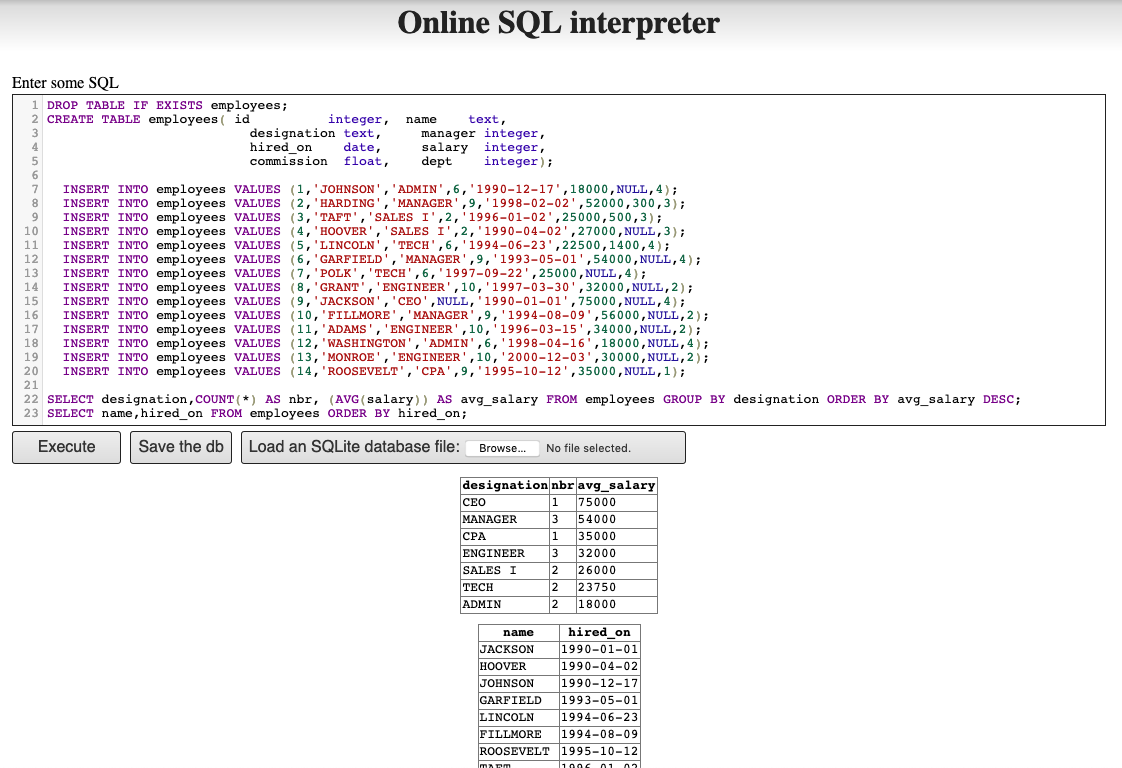Click the 'Online SQL interpreter' heading
1122x768 pixels.
pyautogui.click(x=559, y=22)
